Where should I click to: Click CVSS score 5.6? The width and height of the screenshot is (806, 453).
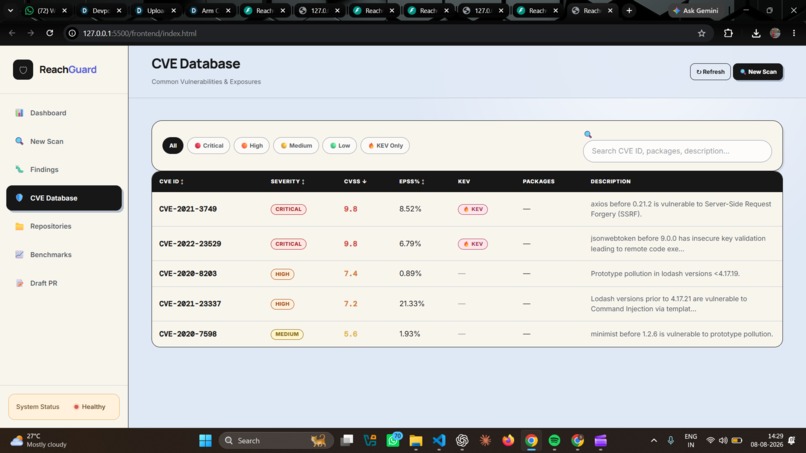[351, 334]
